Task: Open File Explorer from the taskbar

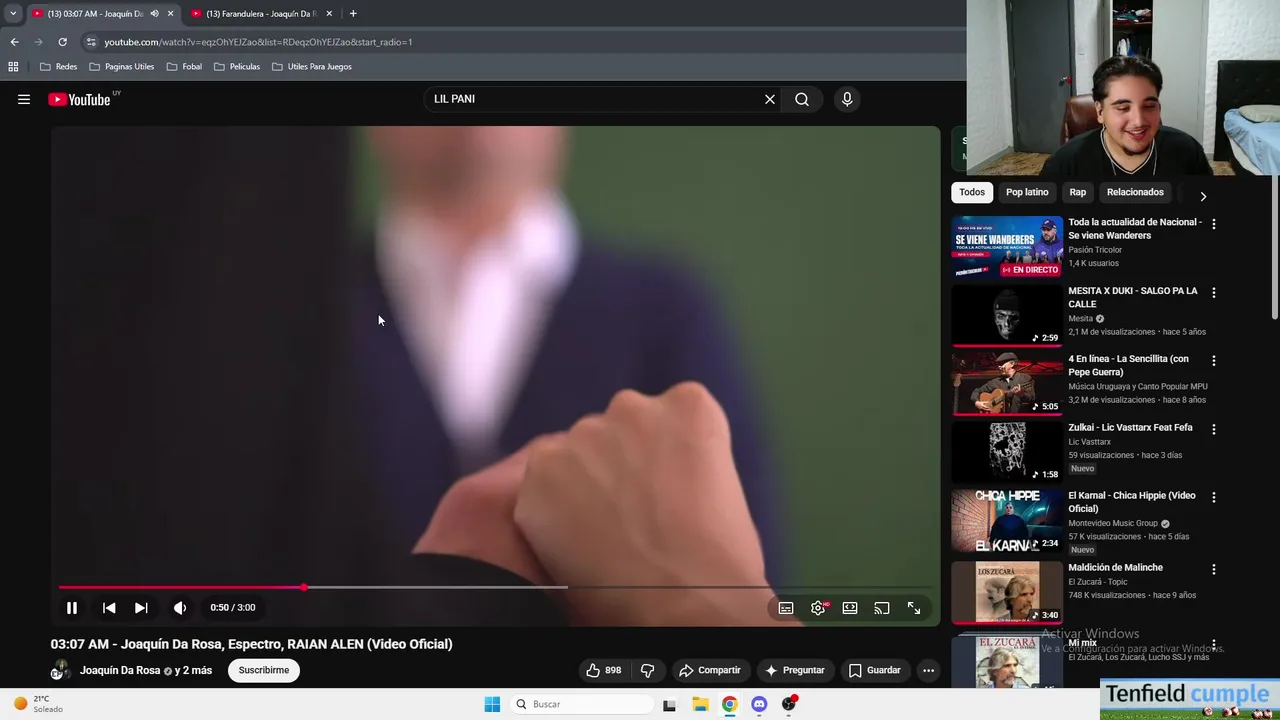Action: coord(700,704)
